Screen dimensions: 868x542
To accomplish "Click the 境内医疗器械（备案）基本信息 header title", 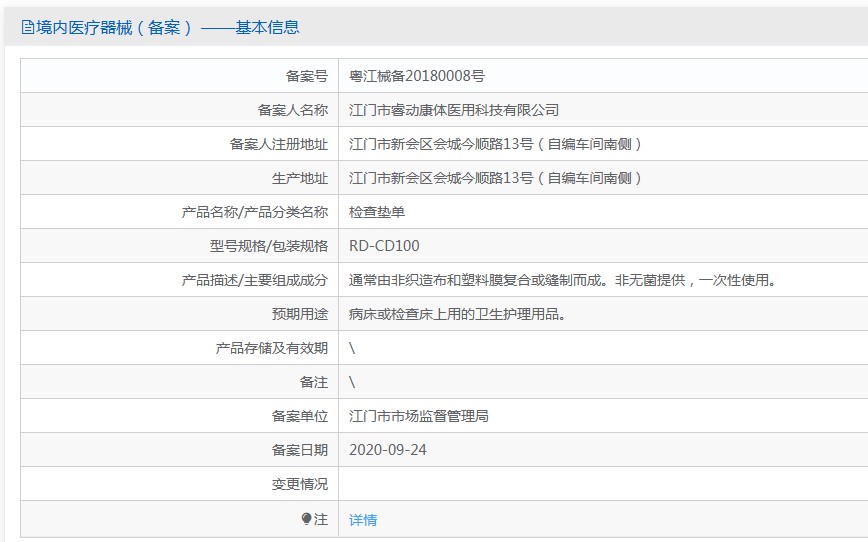I will [167, 28].
